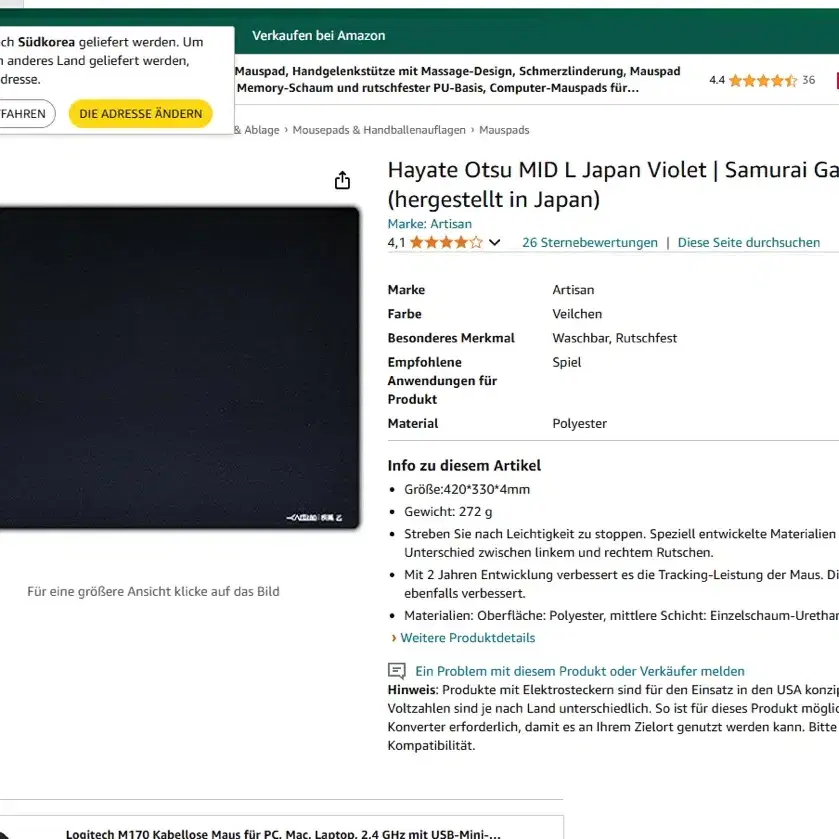The image size is (839, 839).
Task: Click the 4,1 star rating stars
Action: [446, 242]
